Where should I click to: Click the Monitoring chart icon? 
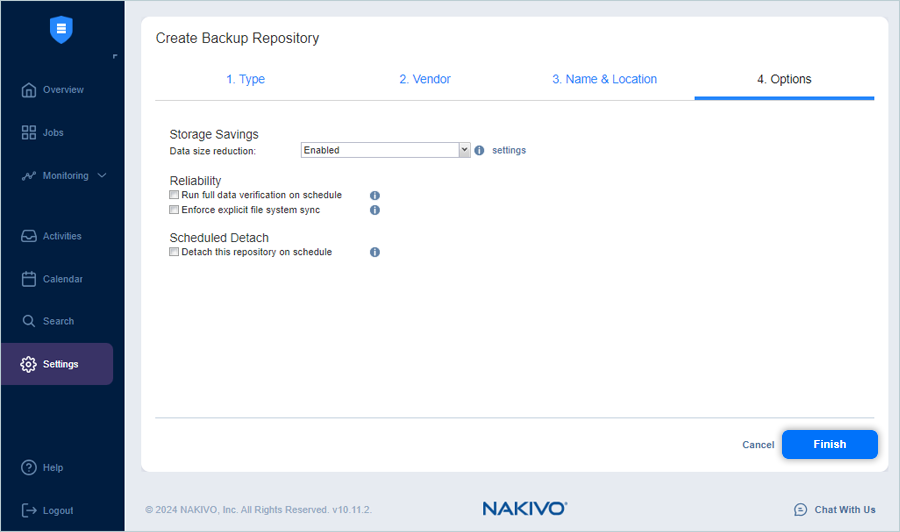pos(29,176)
